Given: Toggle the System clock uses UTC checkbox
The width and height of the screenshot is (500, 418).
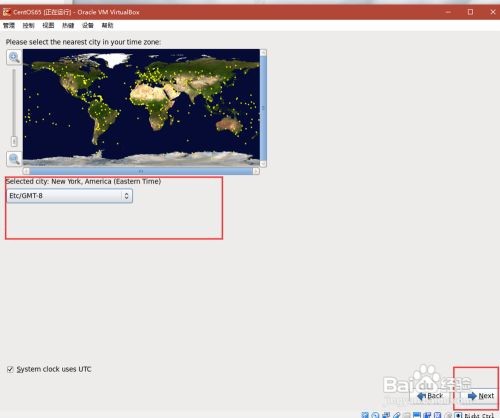Looking at the screenshot, I should [10, 369].
